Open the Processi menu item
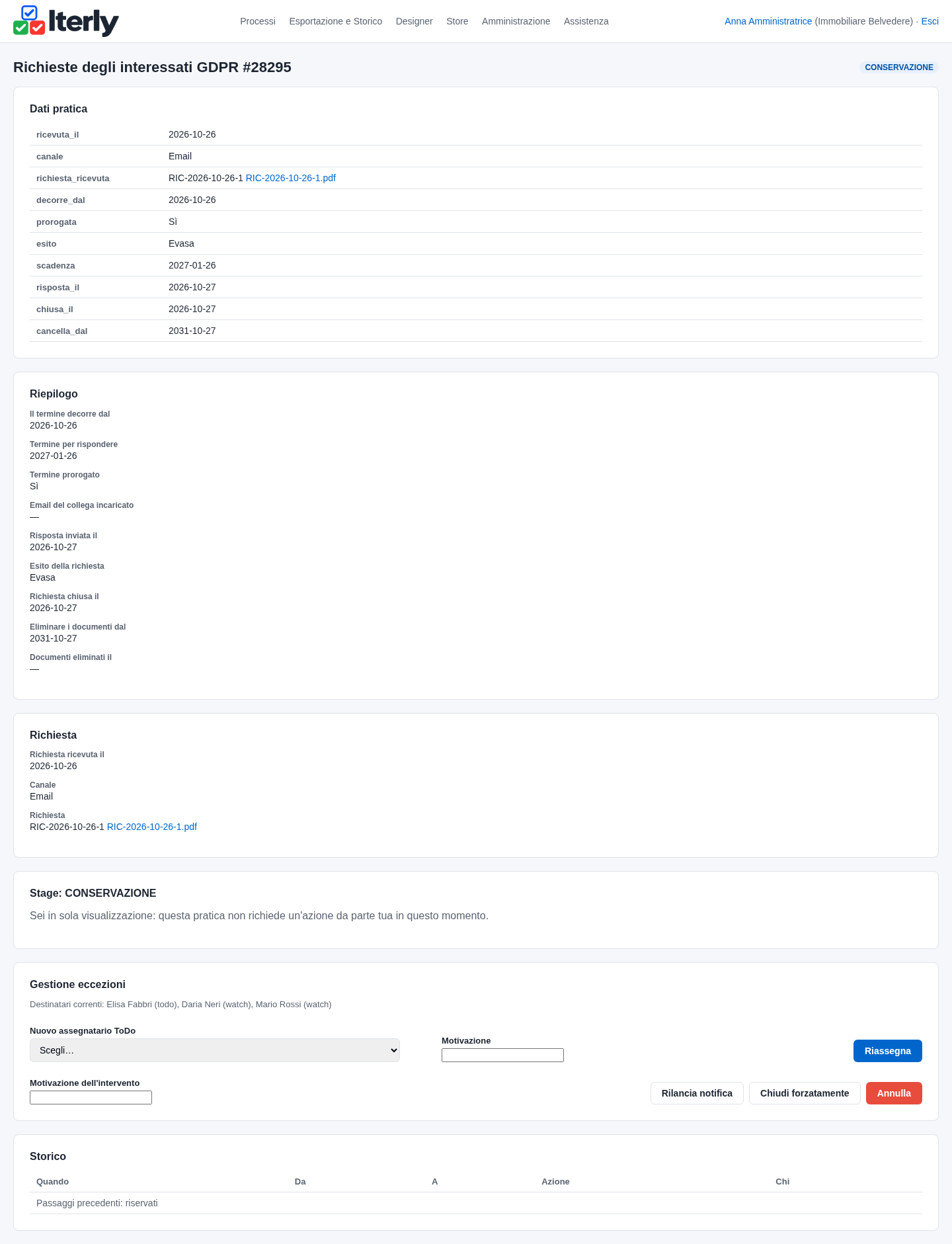Viewport: 952px width, 1244px height. click(258, 21)
